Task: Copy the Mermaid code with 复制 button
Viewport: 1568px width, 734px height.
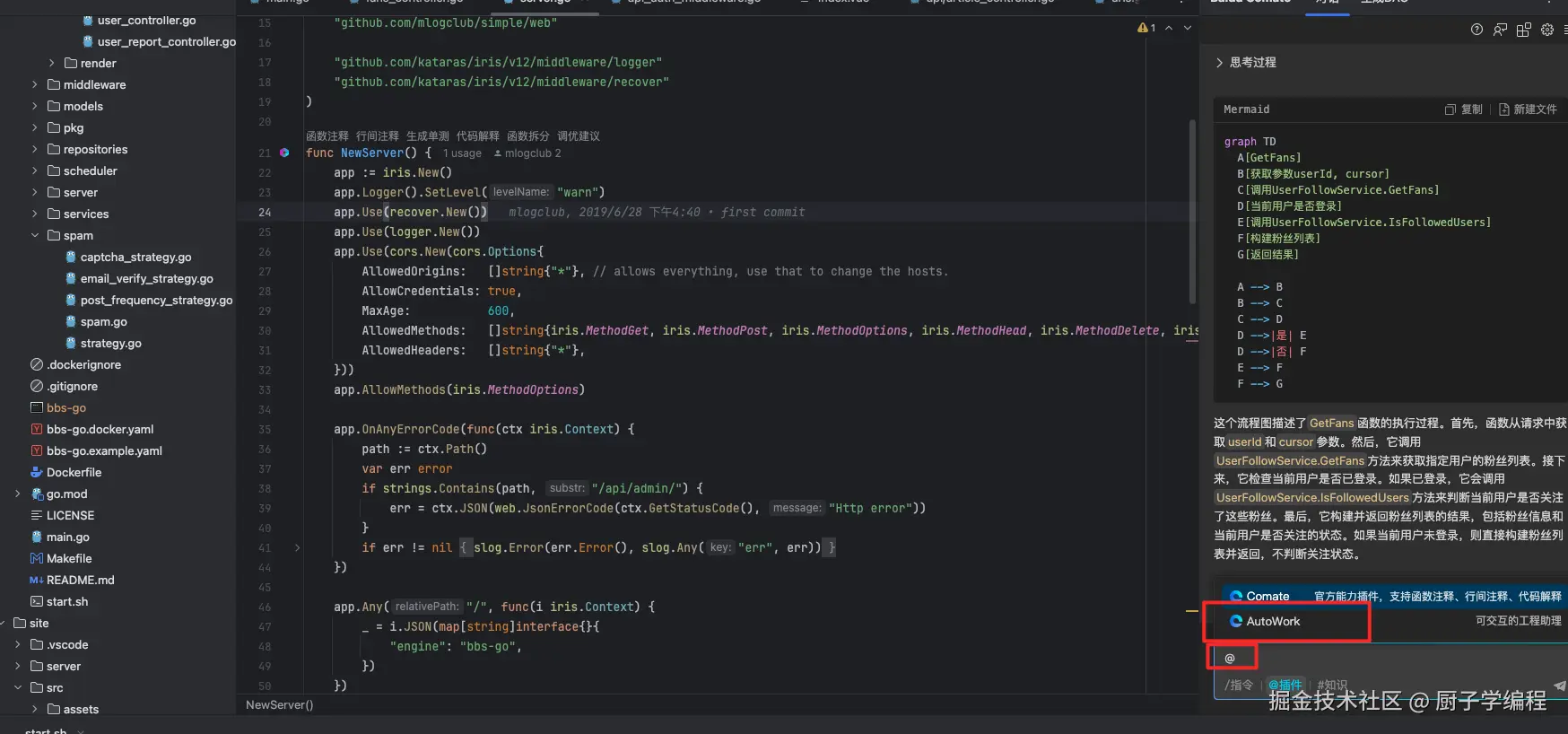Action: point(1464,109)
